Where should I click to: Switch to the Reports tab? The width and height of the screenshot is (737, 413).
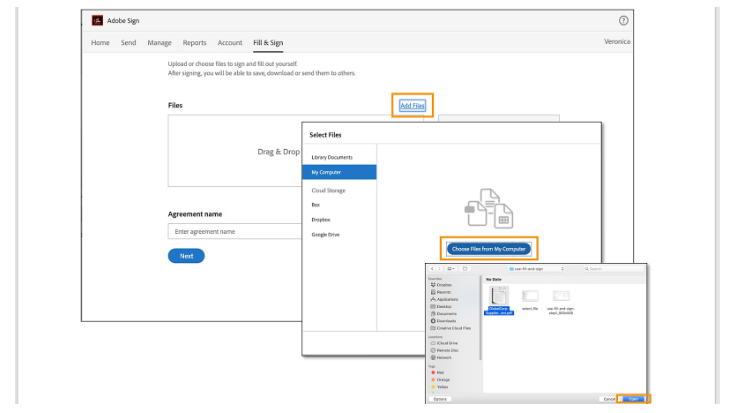tap(194, 43)
